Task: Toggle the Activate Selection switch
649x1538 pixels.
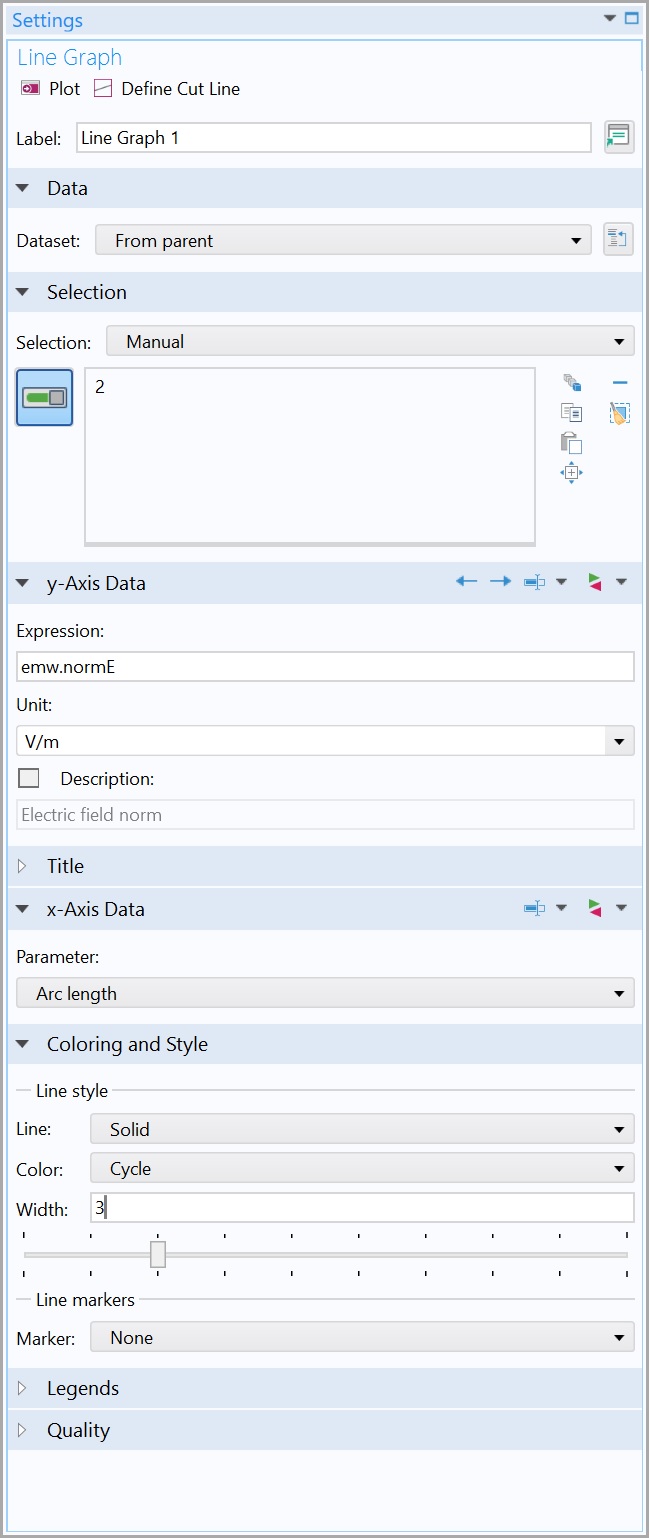Action: pos(44,397)
